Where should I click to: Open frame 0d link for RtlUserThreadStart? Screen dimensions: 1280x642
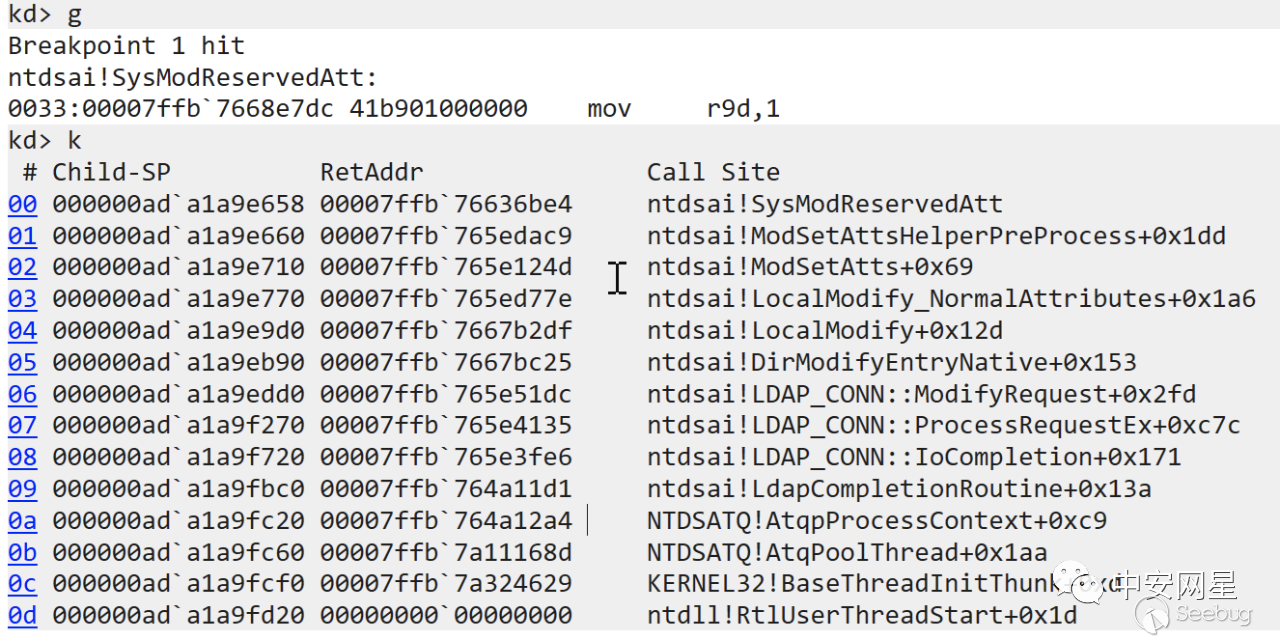click(x=22, y=615)
